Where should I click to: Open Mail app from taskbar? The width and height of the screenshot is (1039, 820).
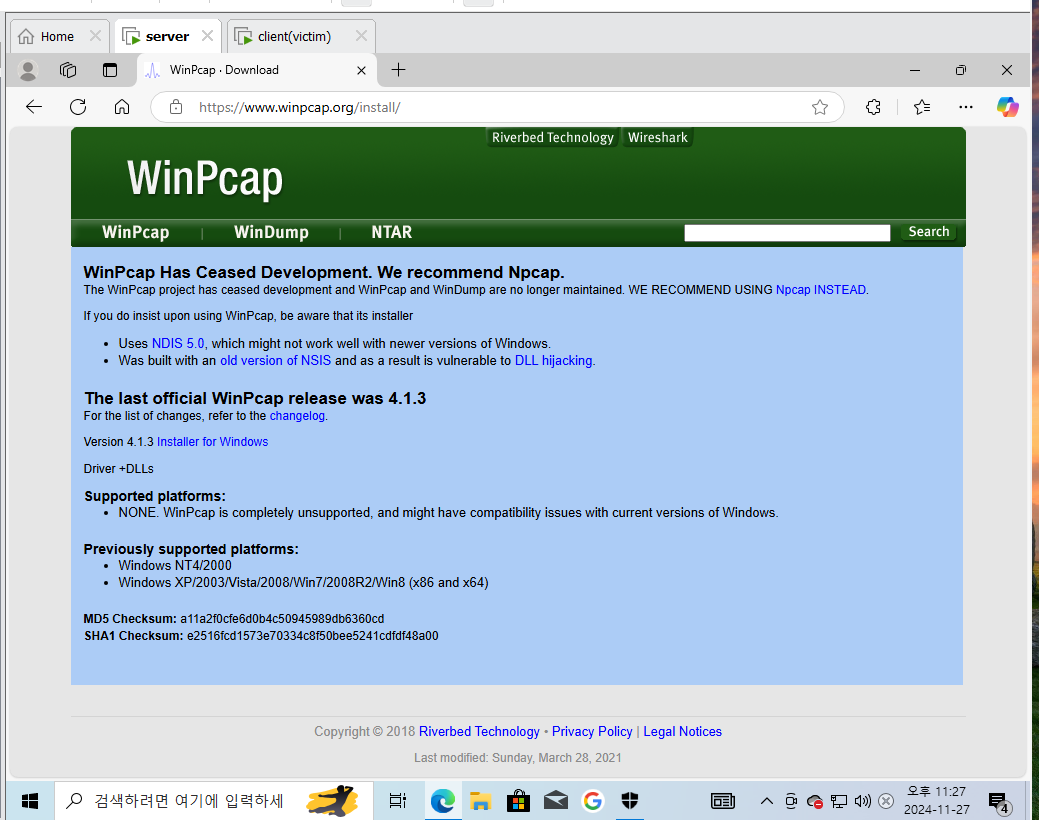[x=555, y=801]
